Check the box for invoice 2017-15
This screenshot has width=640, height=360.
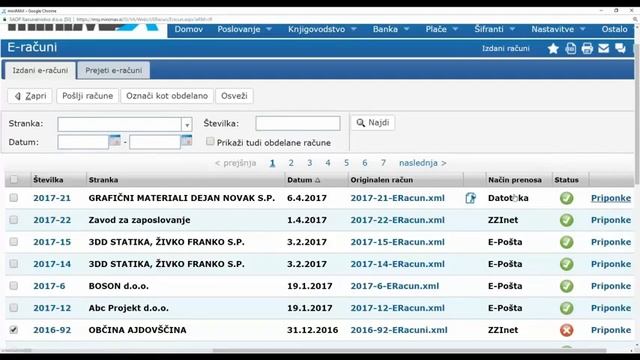(x=14, y=242)
